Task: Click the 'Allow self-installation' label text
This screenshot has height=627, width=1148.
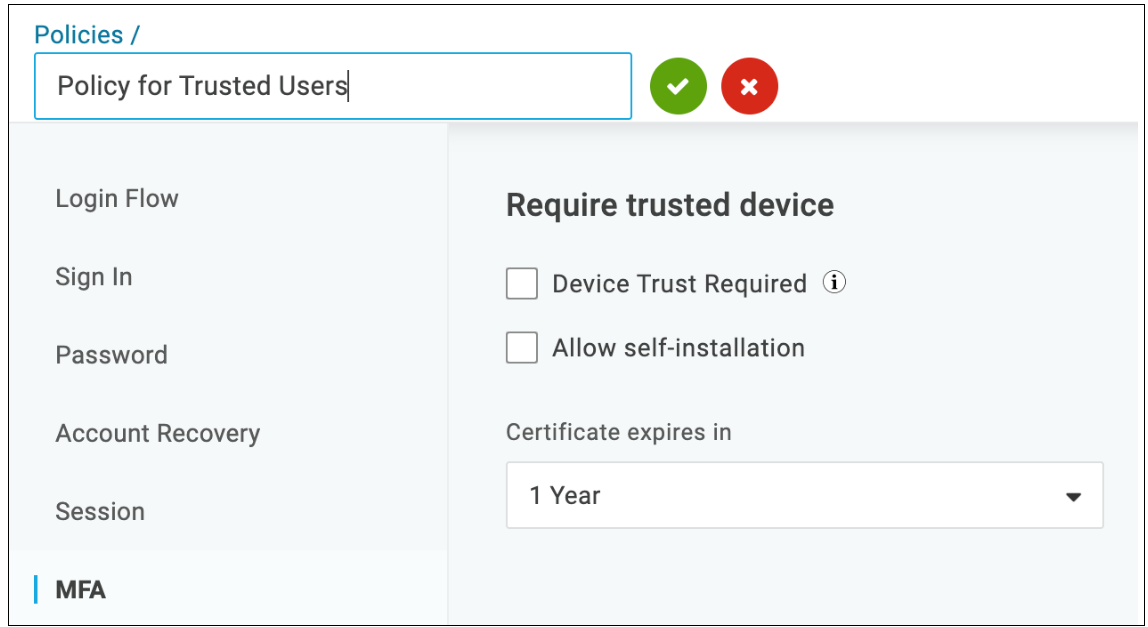Action: (679, 347)
